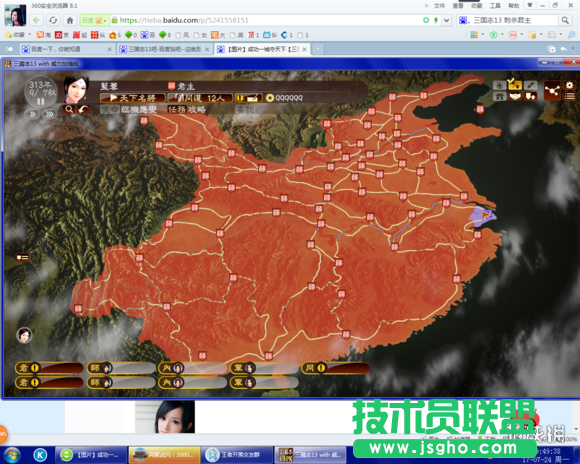
Task: Open the 12人 officers count button
Action: [x=200, y=98]
